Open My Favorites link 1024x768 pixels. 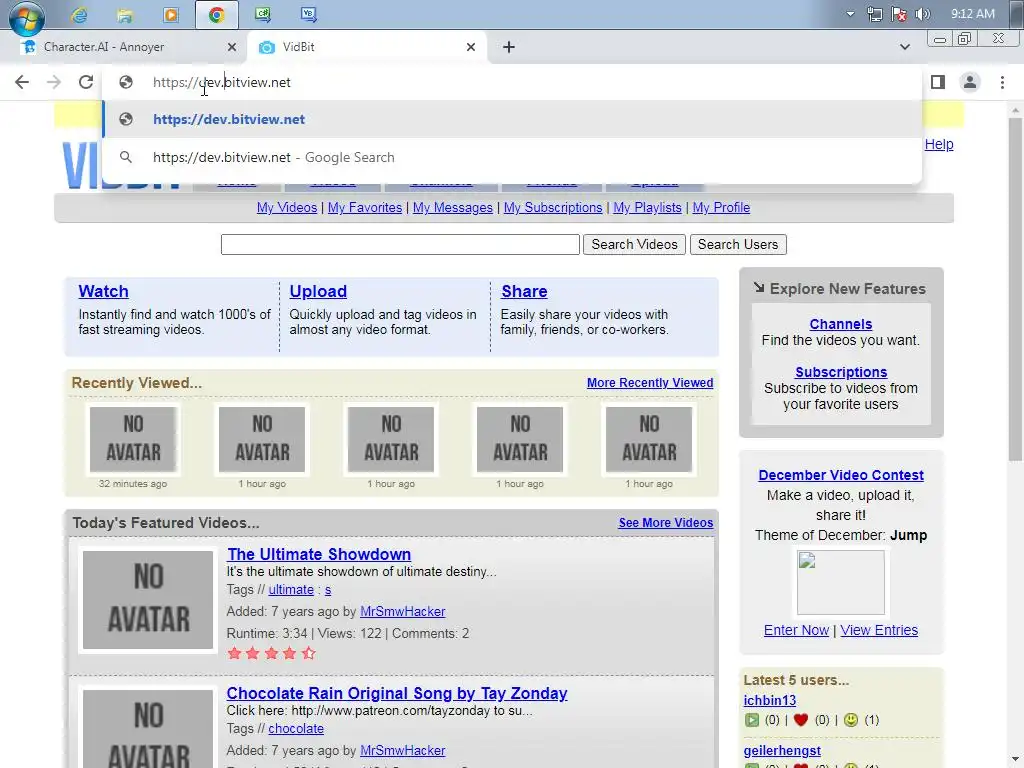pos(365,208)
